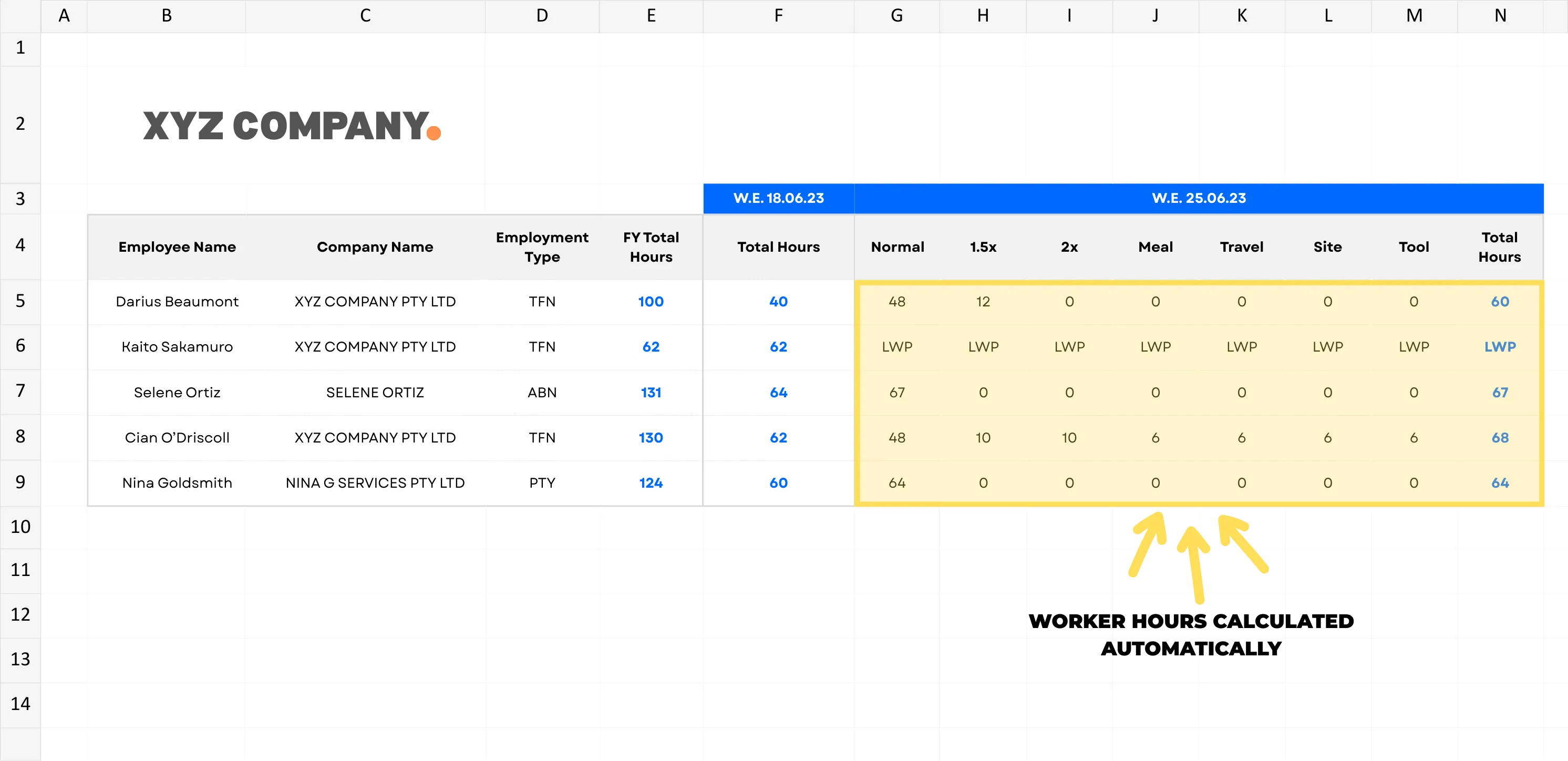Select column J header
The height and width of the screenshot is (761, 1568).
[x=1156, y=16]
